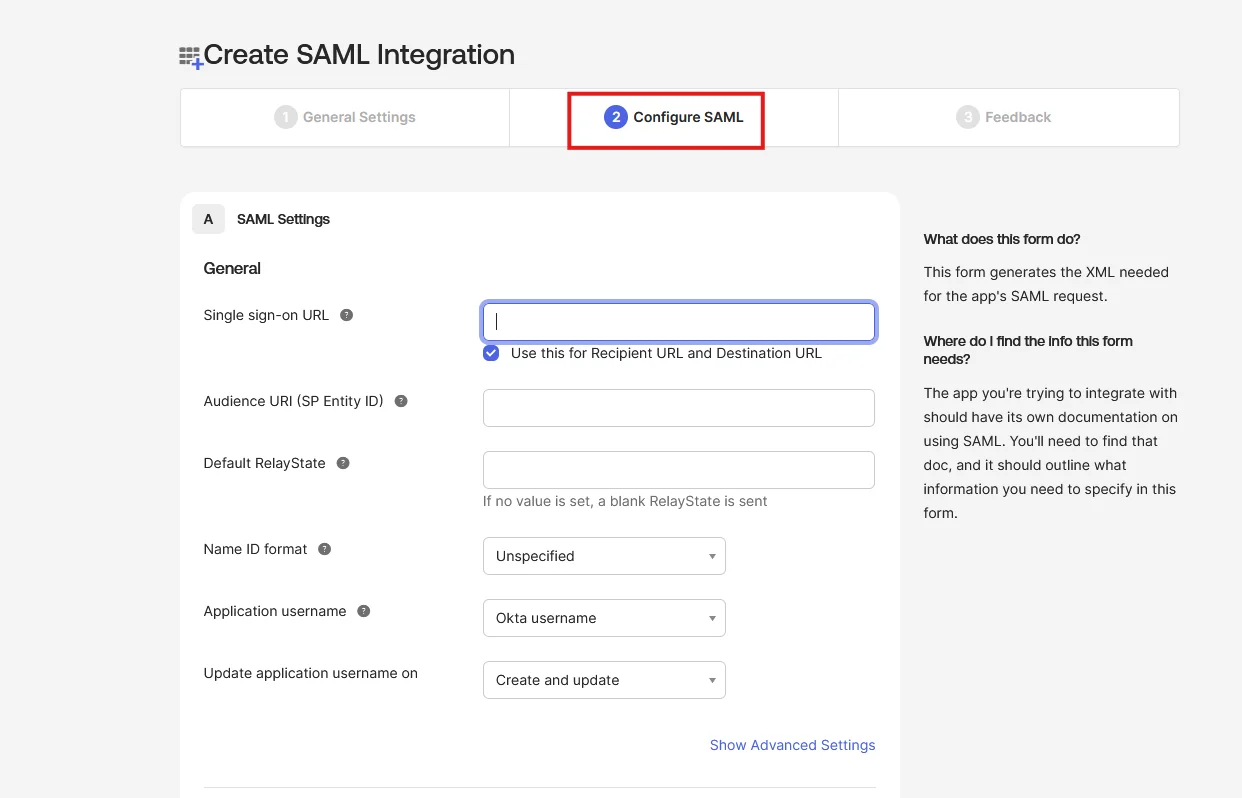Screen dimensions: 1242x798
Task: Open the Application username dropdown showing Okta username
Action: [604, 618]
